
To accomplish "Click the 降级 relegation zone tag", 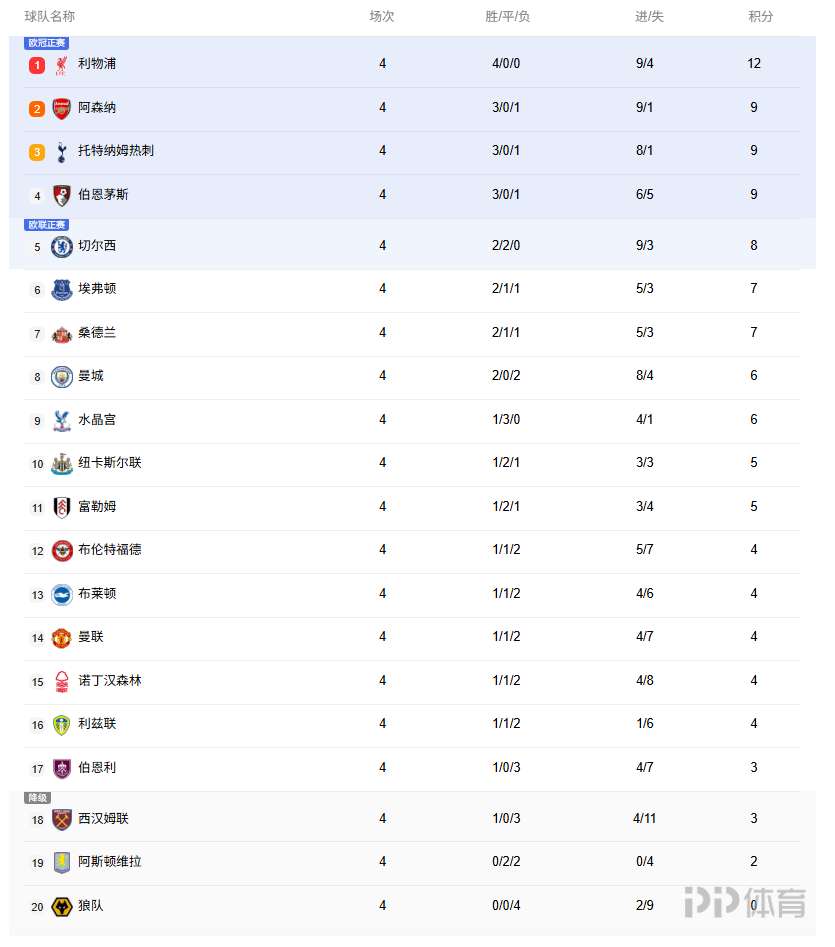I will (x=37, y=798).
